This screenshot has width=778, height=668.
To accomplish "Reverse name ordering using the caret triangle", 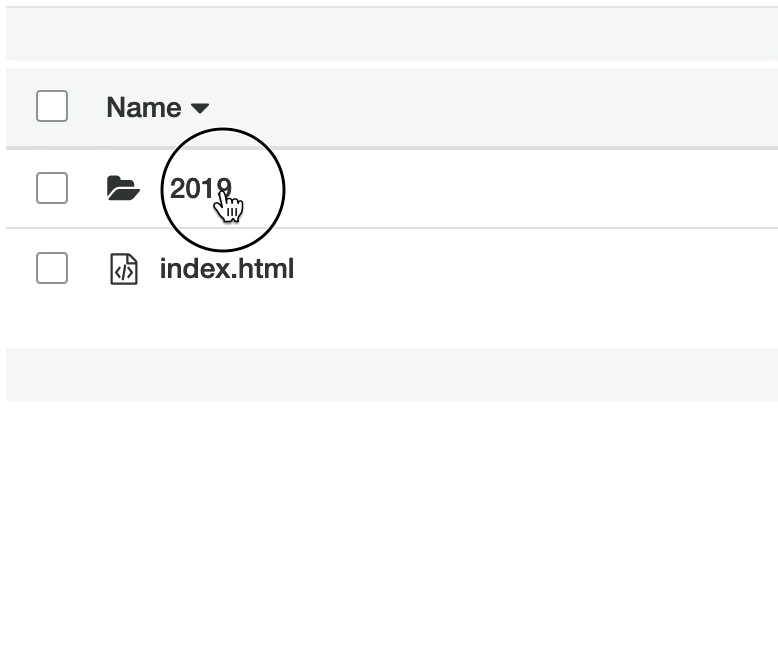I will [x=200, y=108].
